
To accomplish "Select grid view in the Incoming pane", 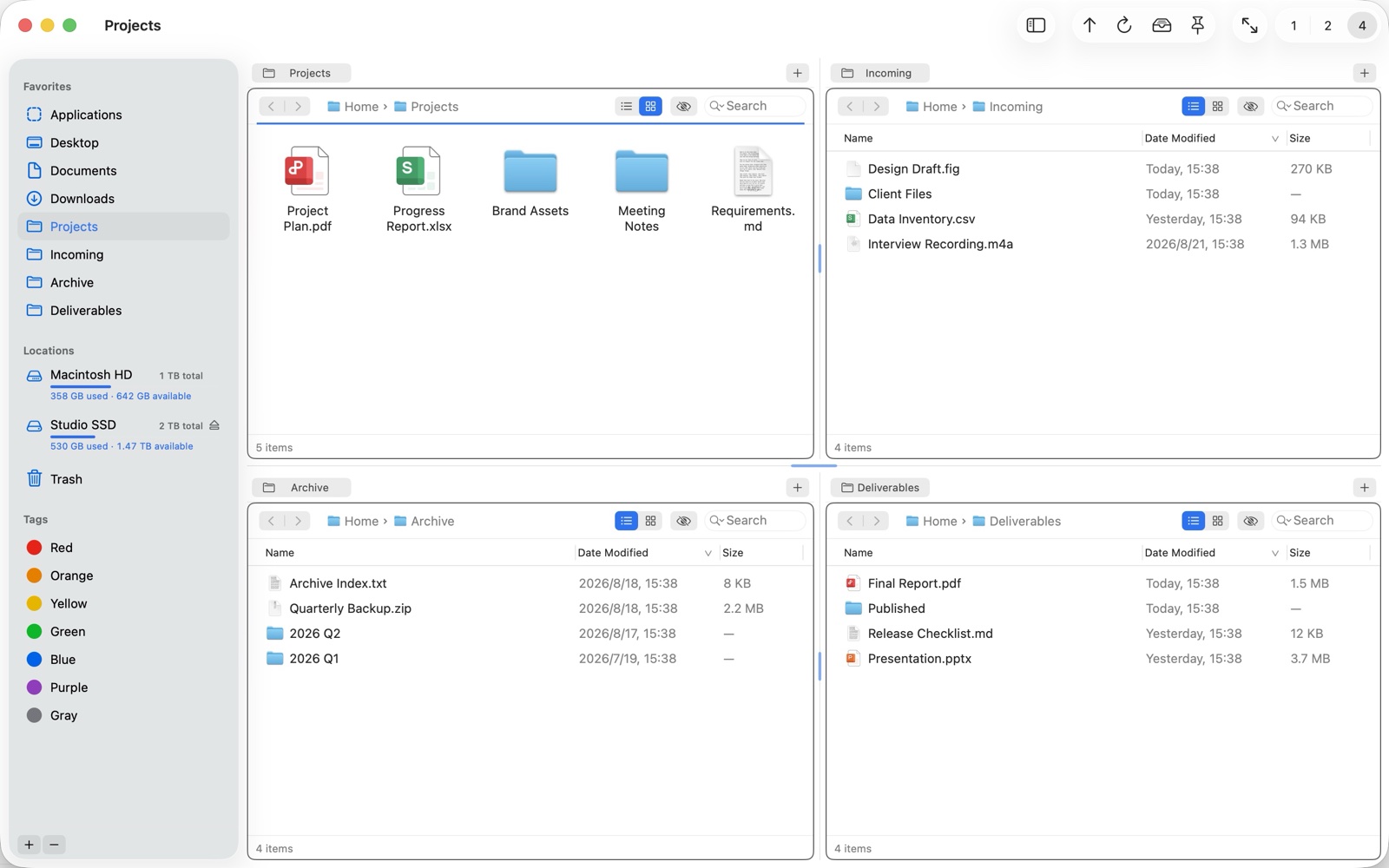I will [x=1218, y=106].
